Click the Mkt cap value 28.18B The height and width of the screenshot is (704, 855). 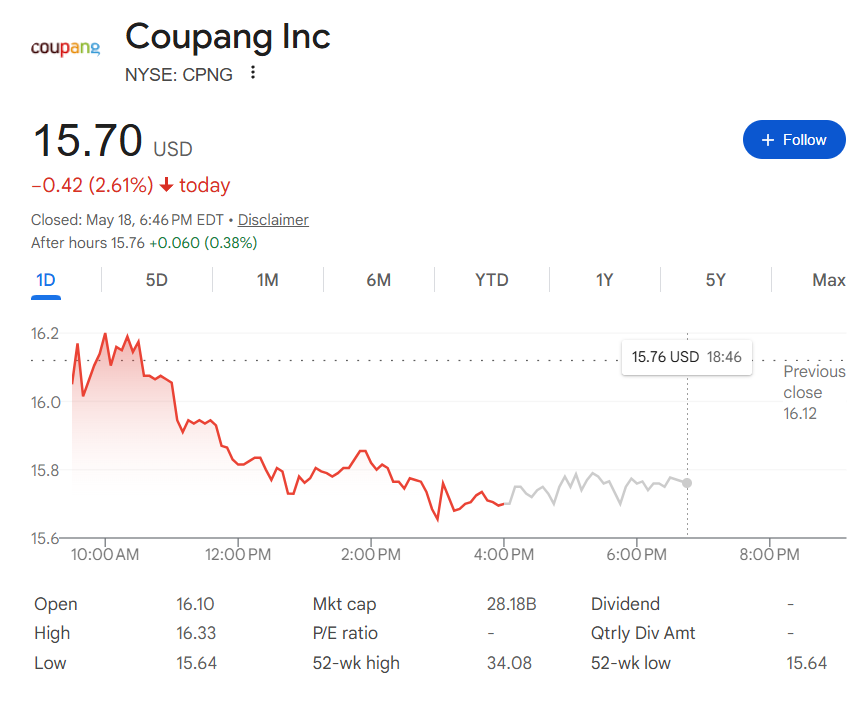pyautogui.click(x=511, y=604)
